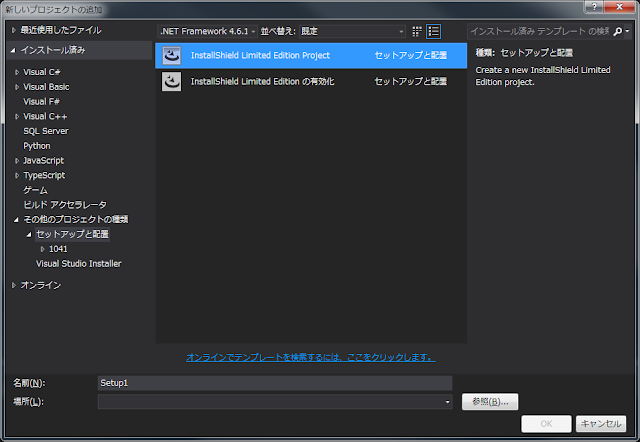Viewport: 640px width, 442px height.
Task: Select セットアップと配置 tree item
Action: click(72, 234)
